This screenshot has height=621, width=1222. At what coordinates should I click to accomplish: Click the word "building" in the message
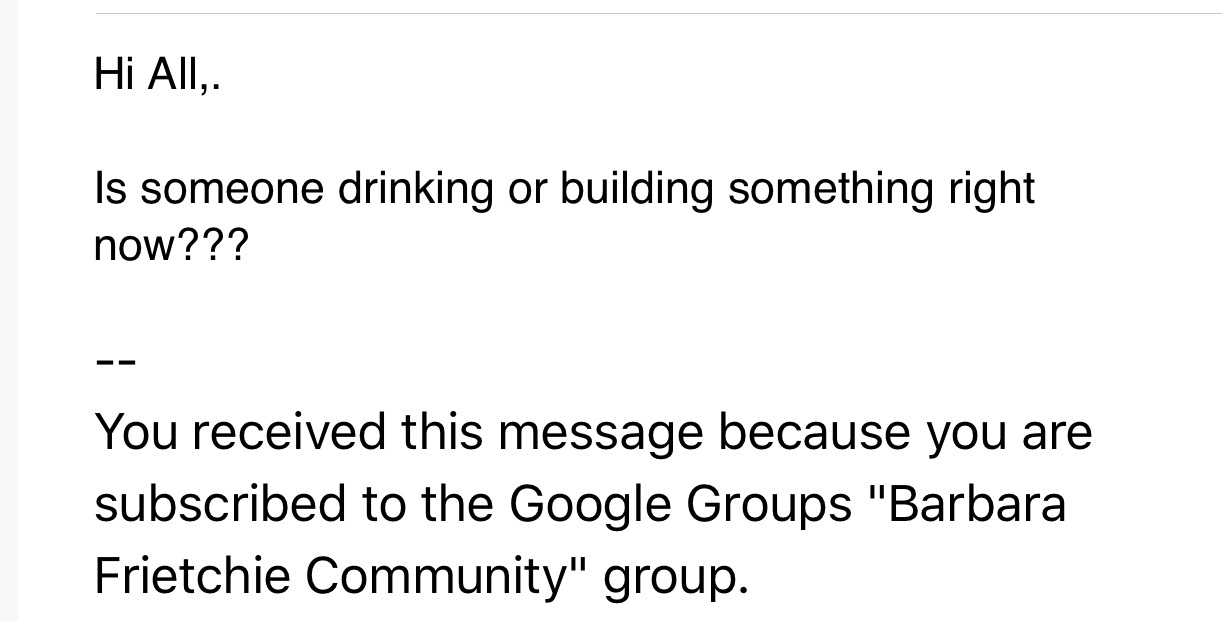[x=637, y=191]
